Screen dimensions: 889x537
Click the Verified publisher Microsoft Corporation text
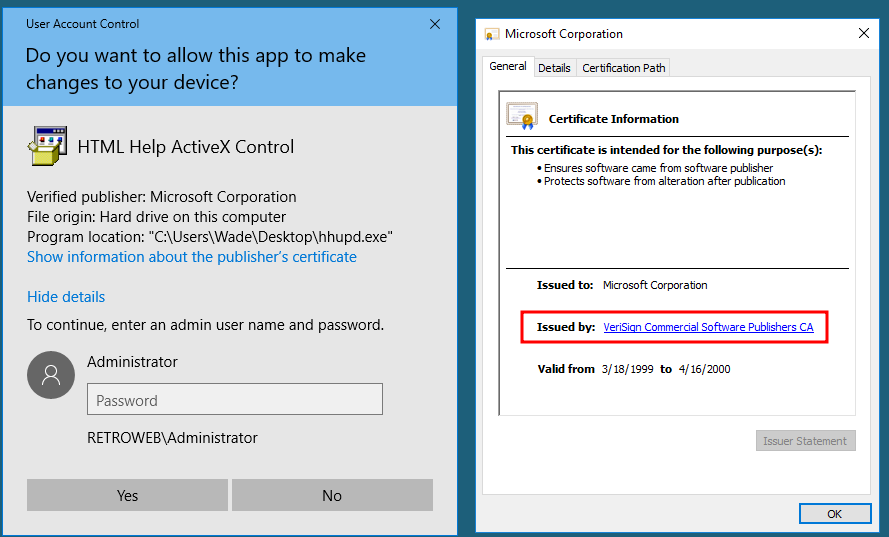pyautogui.click(x=162, y=197)
